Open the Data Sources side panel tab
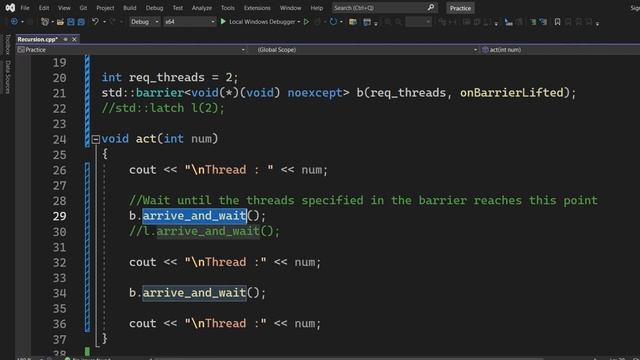Screen dimensions: 640x360 click(x=7, y=77)
